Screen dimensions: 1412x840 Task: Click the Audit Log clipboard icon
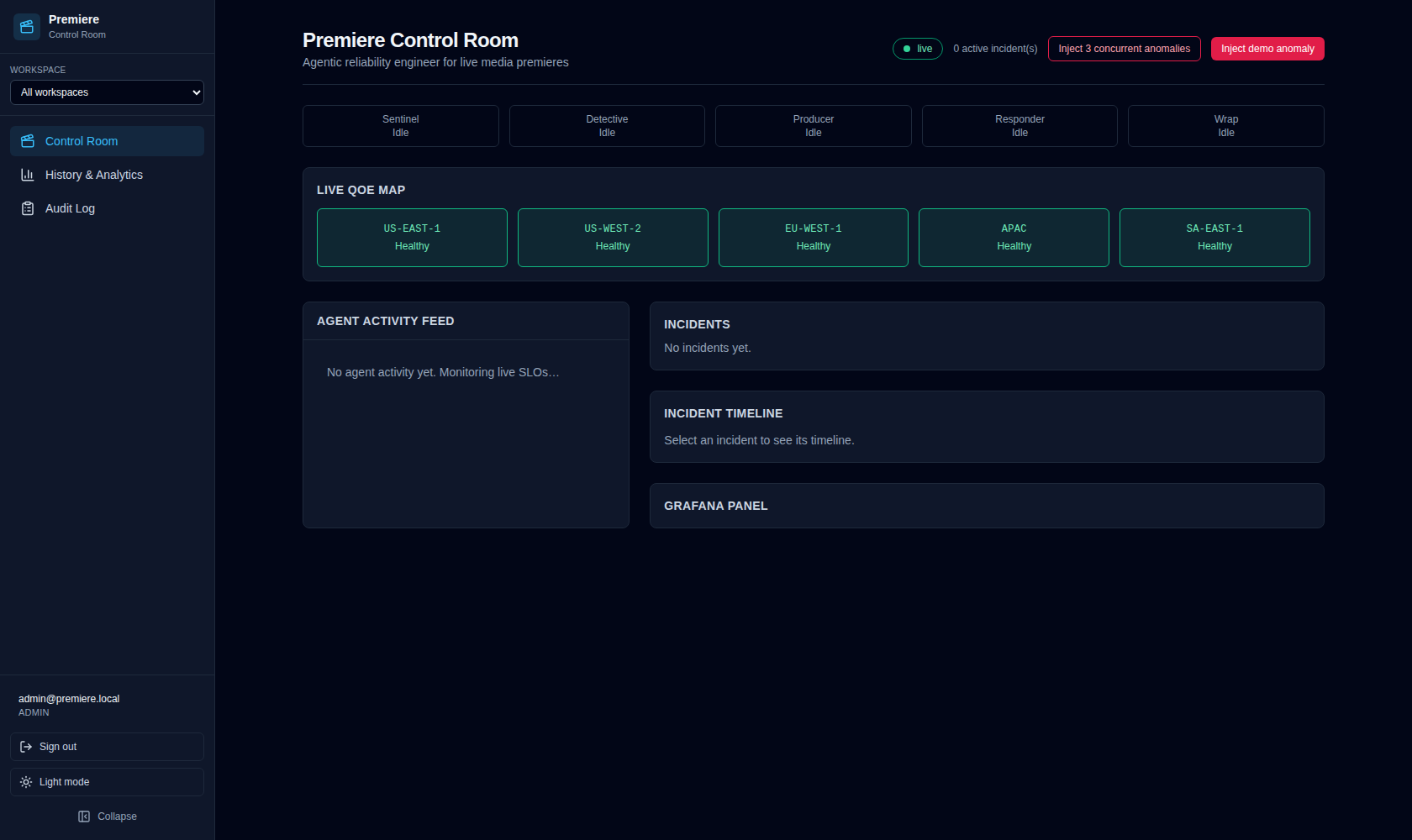27,208
